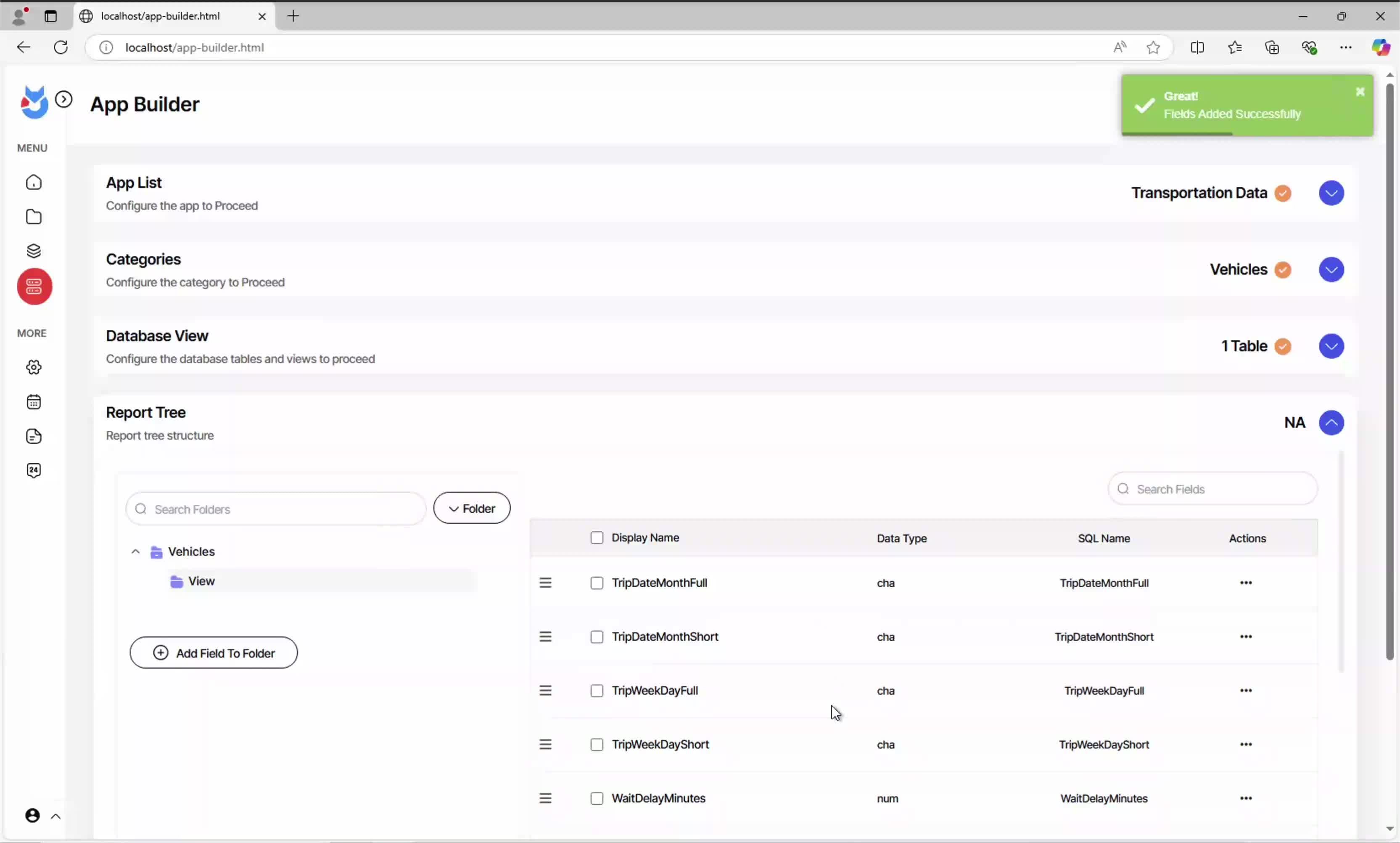Open the settings gear in sidebar
1400x843 pixels.
pyautogui.click(x=34, y=368)
